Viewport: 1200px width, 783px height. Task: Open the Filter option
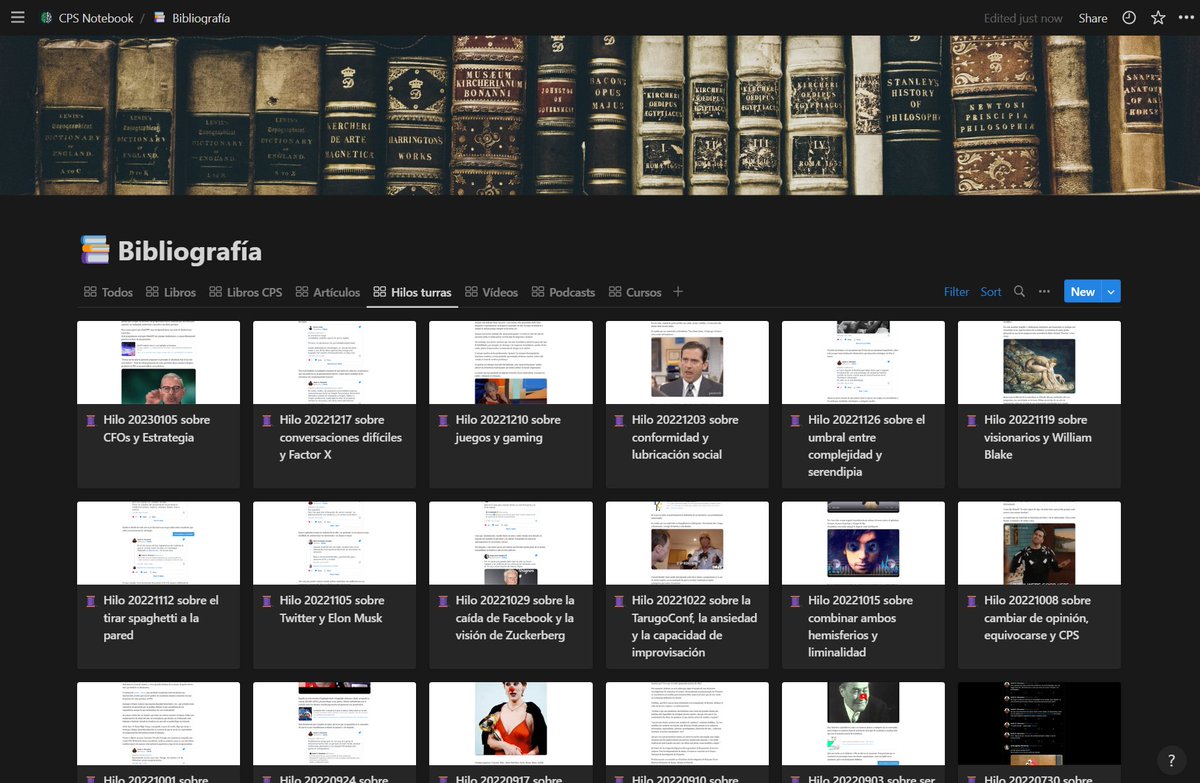tap(957, 292)
